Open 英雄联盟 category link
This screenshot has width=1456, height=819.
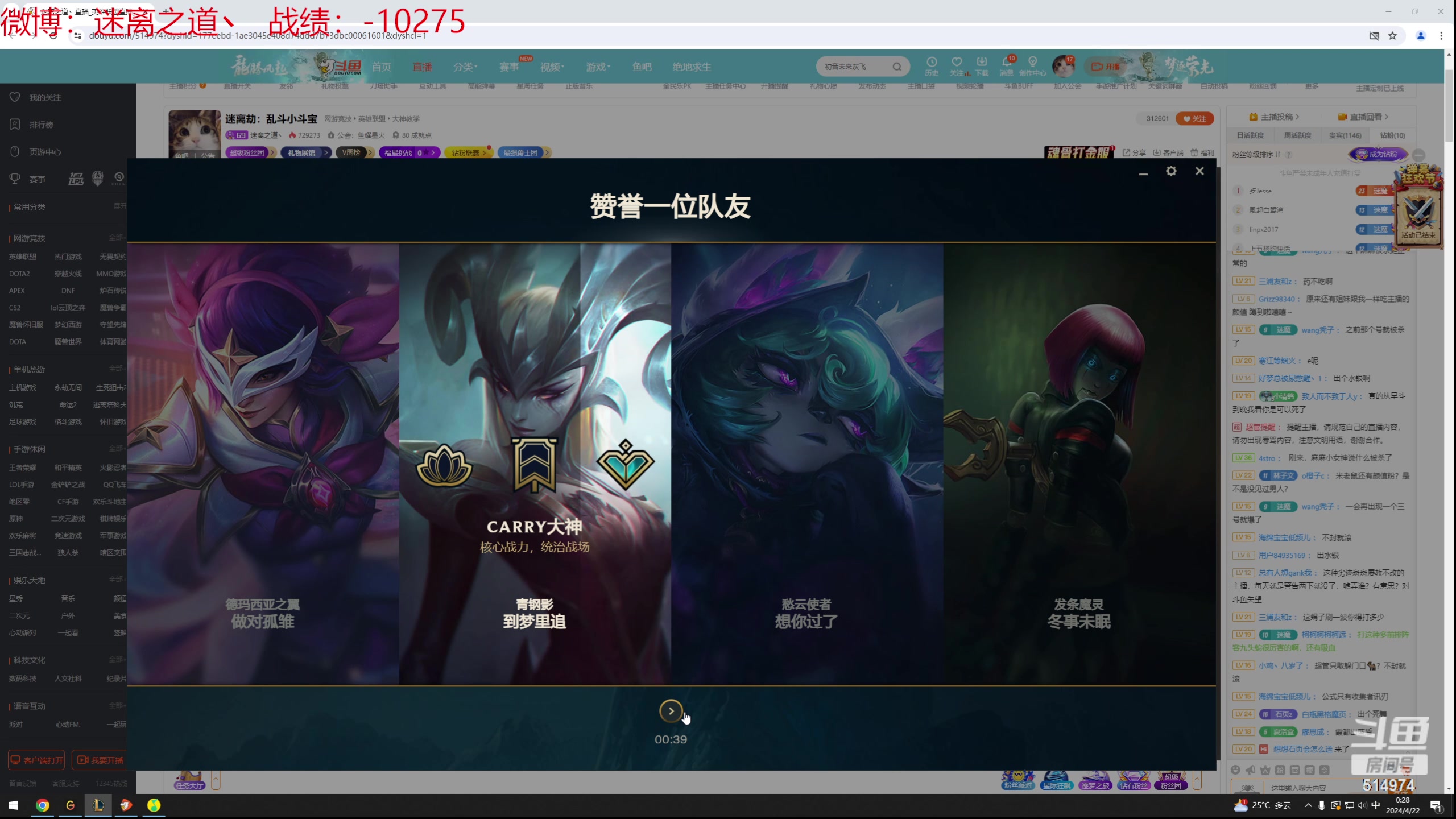pyautogui.click(x=23, y=257)
